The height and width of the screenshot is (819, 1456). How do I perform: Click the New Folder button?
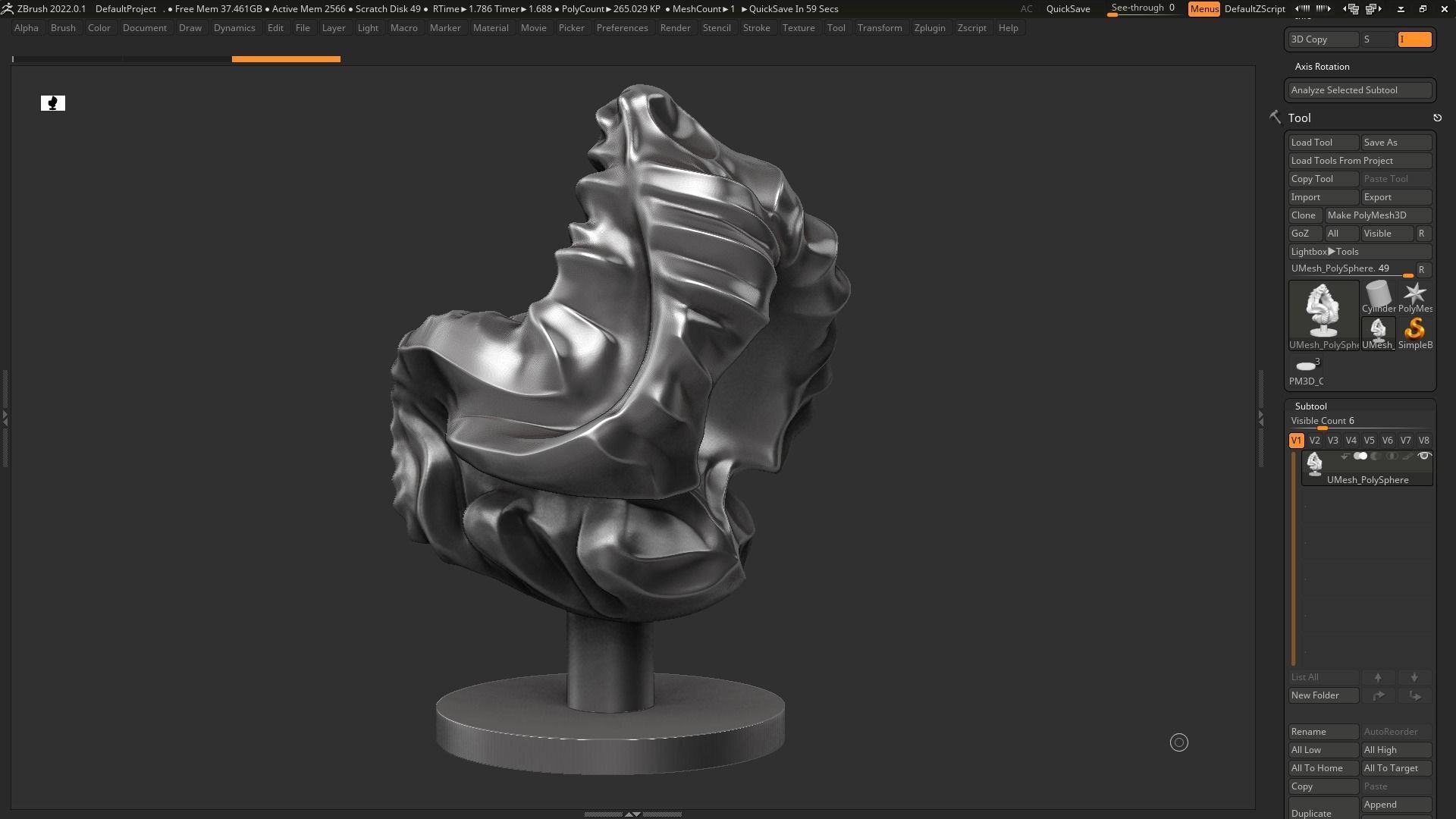[x=1323, y=695]
